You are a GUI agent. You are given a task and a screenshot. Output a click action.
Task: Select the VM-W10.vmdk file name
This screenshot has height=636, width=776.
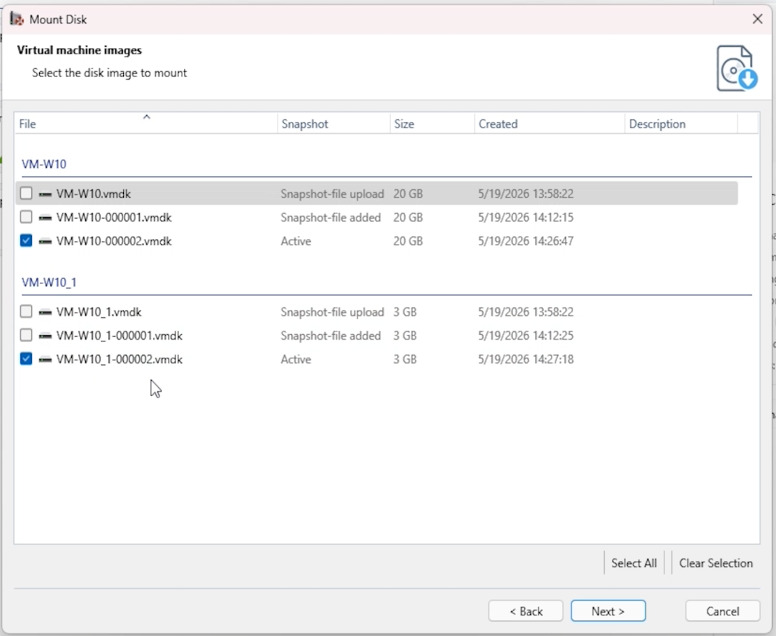click(x=94, y=194)
